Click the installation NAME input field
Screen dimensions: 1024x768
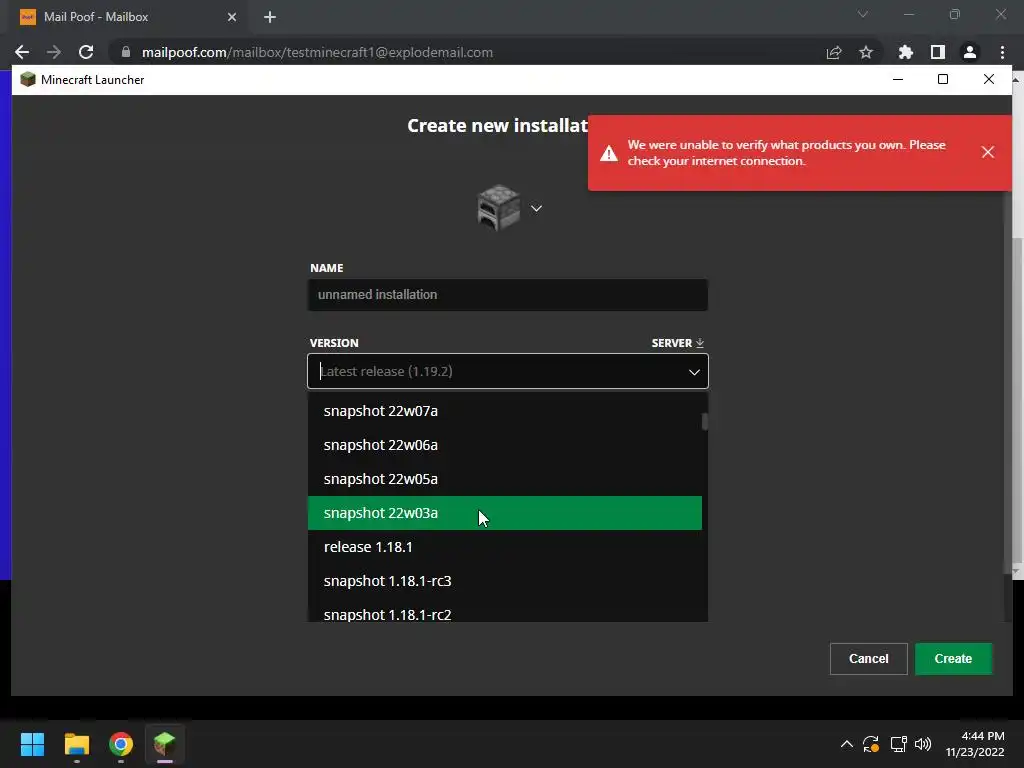[x=507, y=295]
